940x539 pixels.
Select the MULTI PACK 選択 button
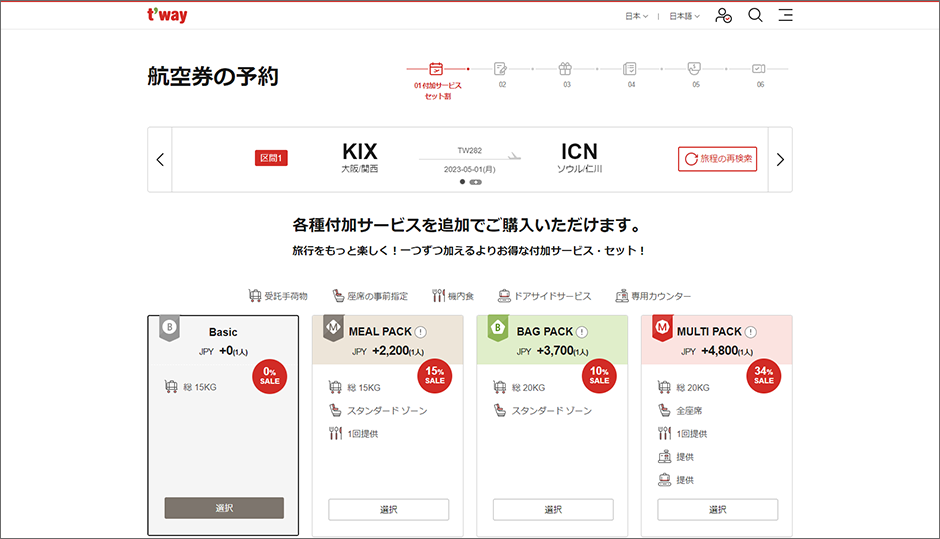pos(717,509)
